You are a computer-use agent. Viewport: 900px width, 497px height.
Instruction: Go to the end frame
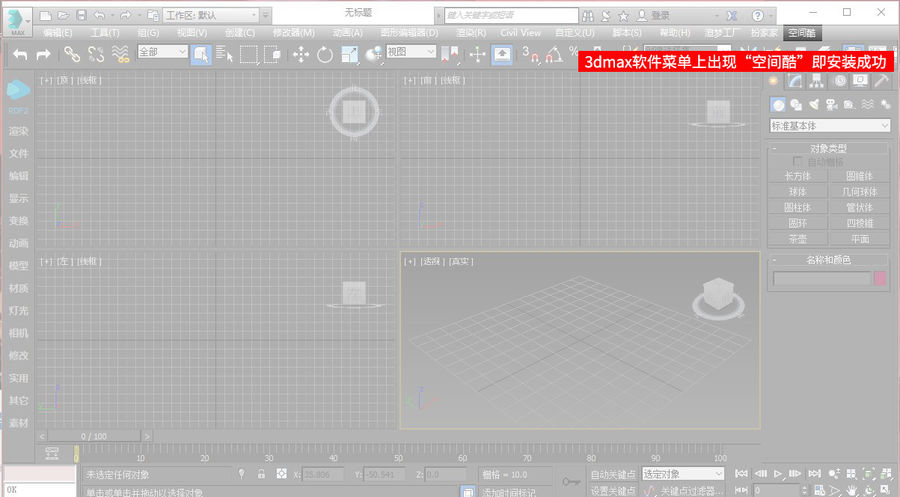[814, 473]
